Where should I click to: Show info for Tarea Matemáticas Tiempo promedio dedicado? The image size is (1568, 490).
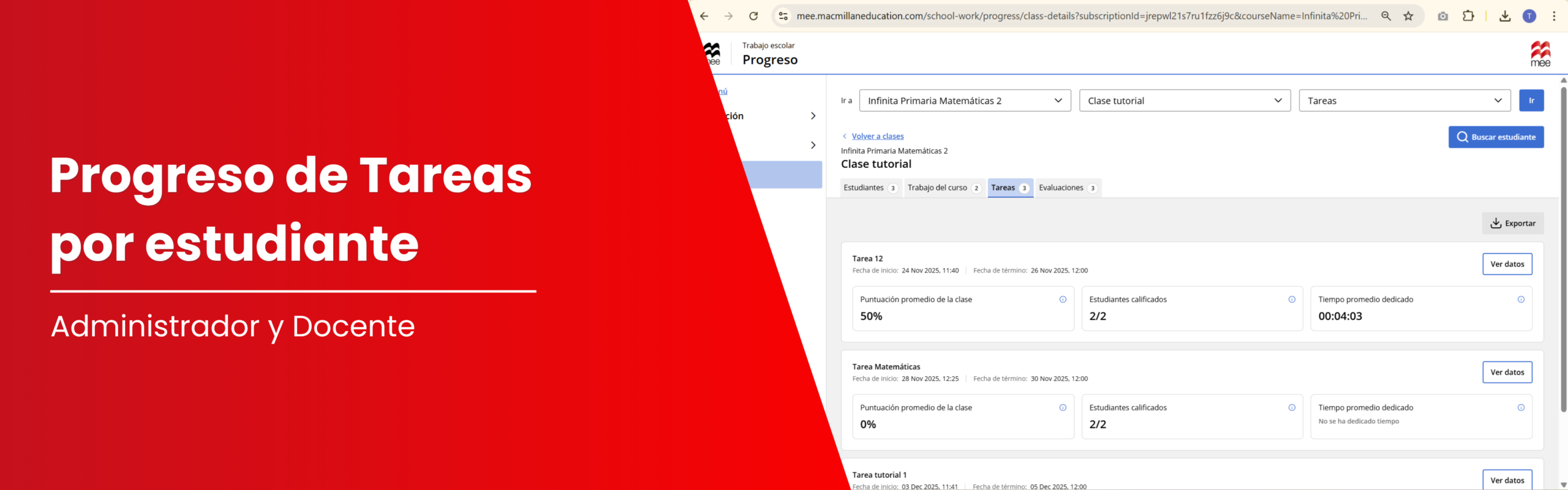tap(1521, 408)
